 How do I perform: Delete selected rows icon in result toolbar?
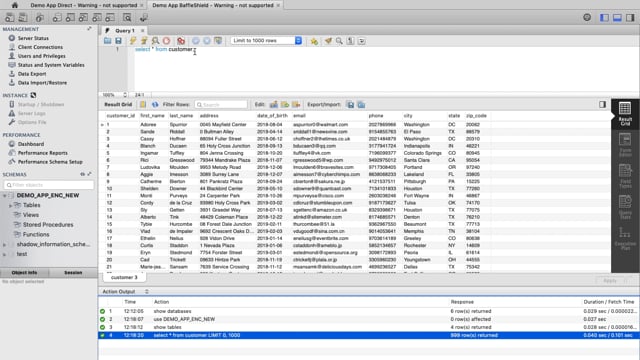(x=296, y=104)
